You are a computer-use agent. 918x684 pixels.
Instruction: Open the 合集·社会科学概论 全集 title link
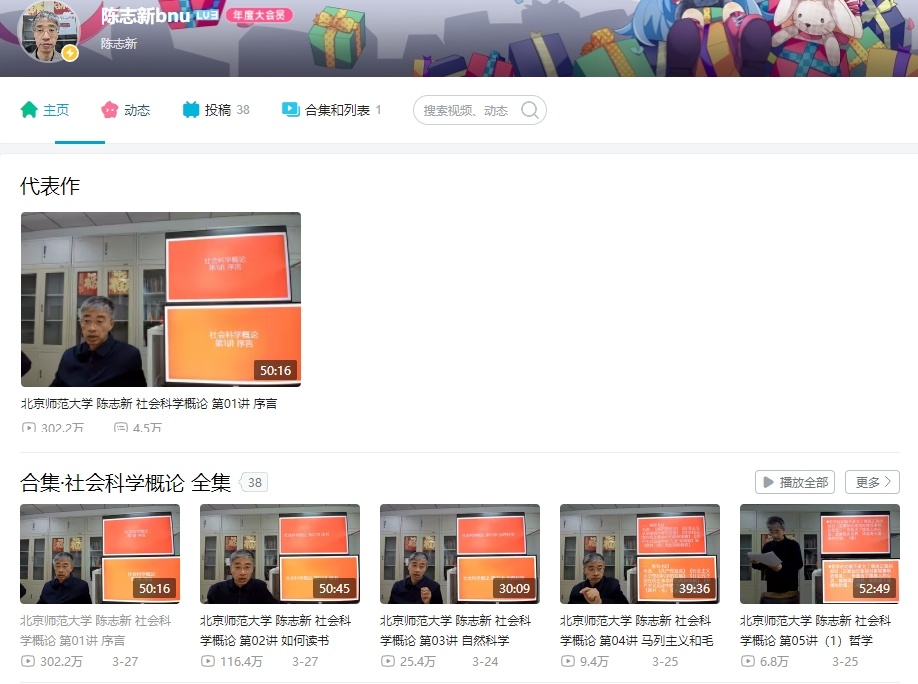[x=125, y=483]
